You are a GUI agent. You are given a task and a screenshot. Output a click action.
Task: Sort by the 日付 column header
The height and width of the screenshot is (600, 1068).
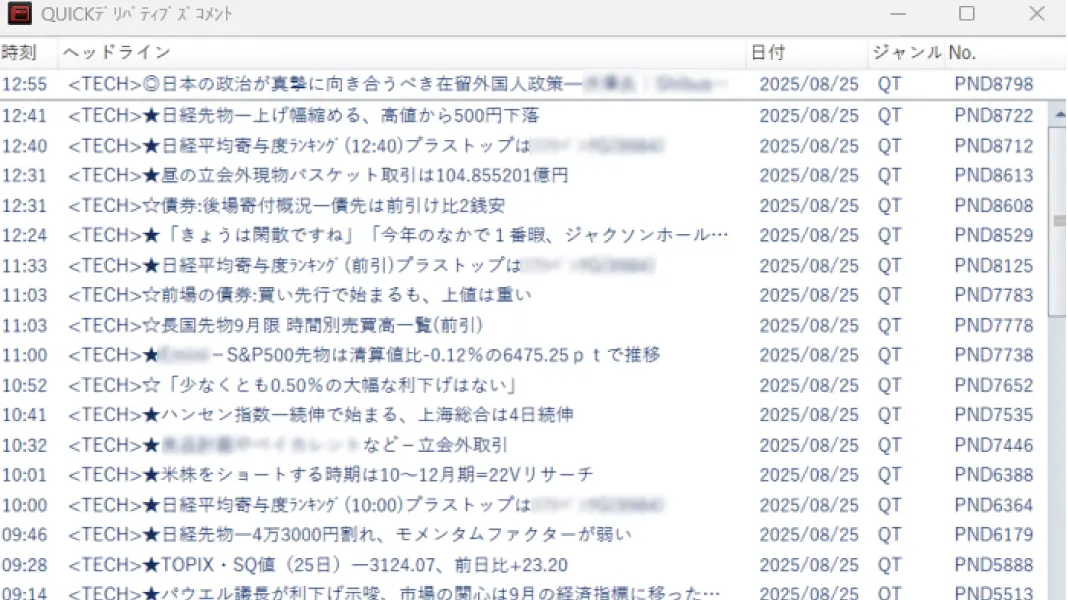[x=768, y=52]
